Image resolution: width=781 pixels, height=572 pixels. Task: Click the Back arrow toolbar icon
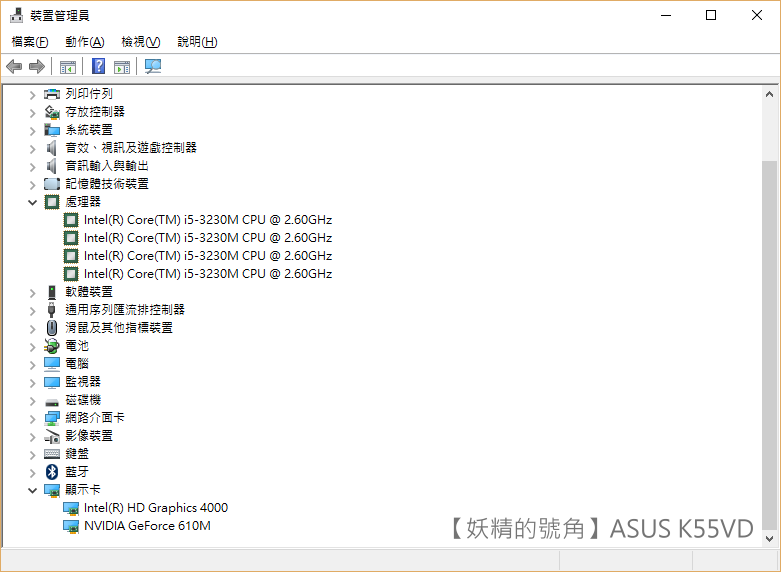point(14,66)
